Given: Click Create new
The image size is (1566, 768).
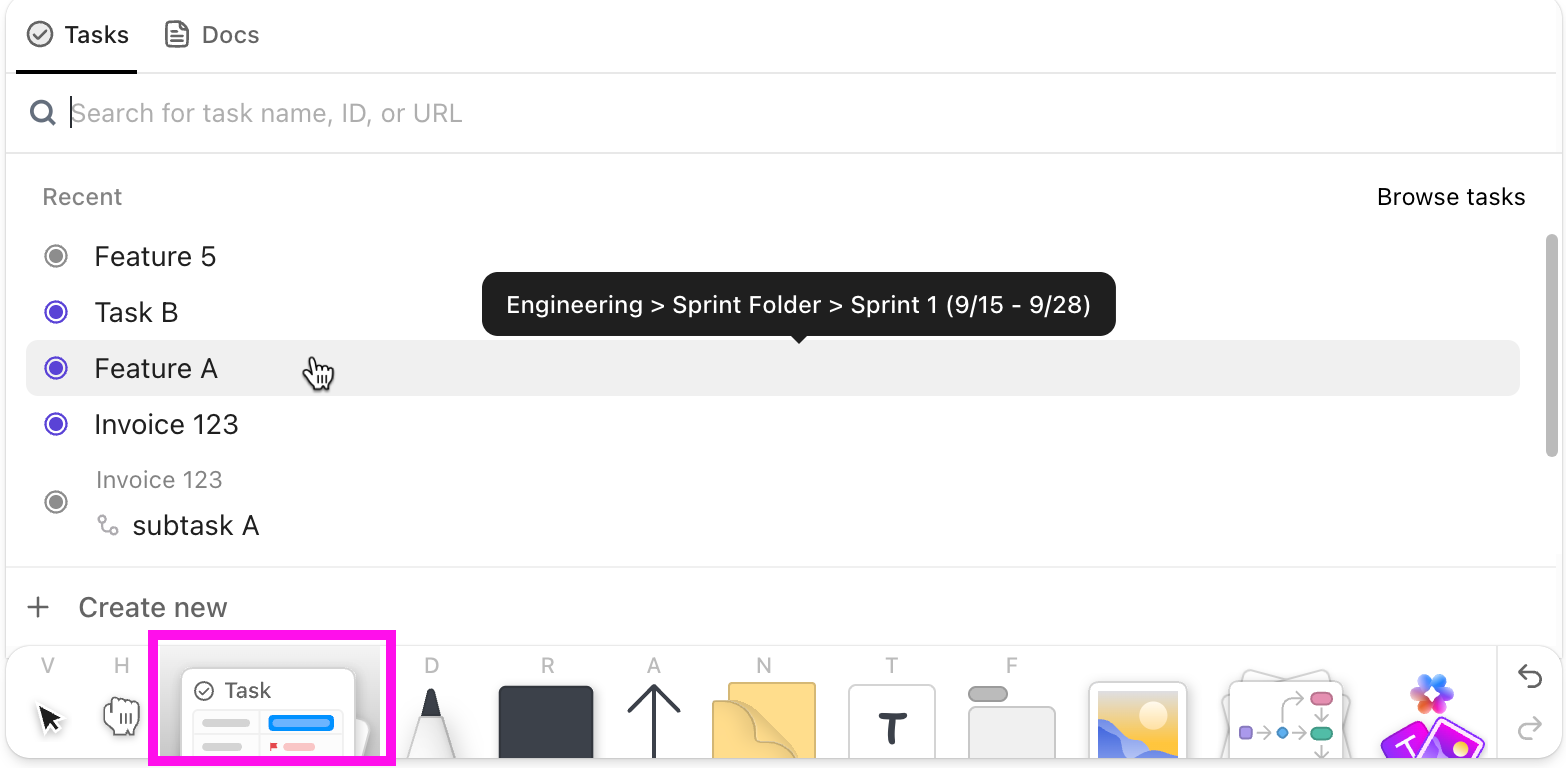Looking at the screenshot, I should 152,607.
